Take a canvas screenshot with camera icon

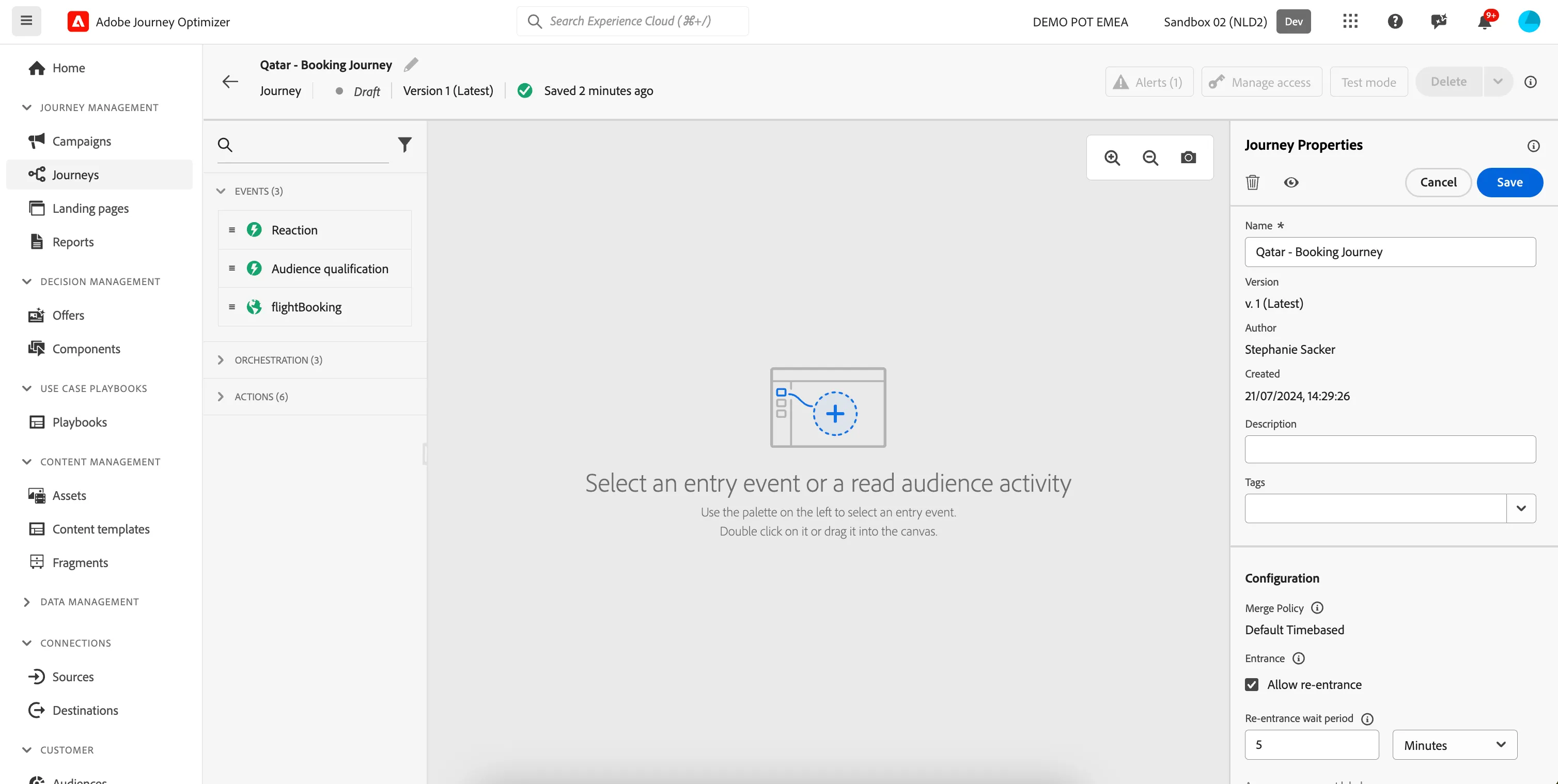[x=1188, y=158]
